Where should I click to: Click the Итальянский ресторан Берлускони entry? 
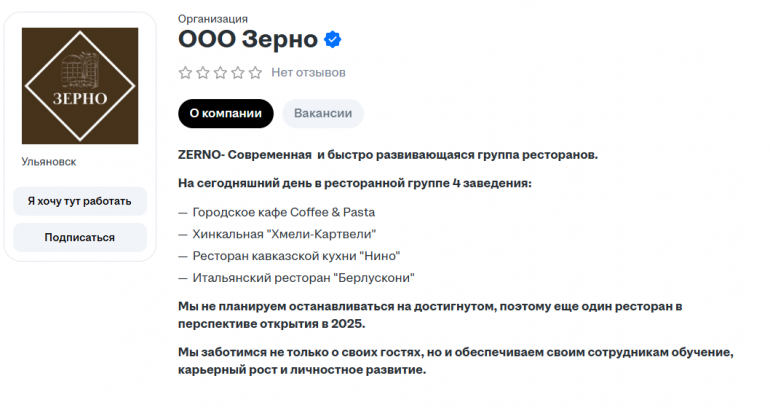[302, 278]
